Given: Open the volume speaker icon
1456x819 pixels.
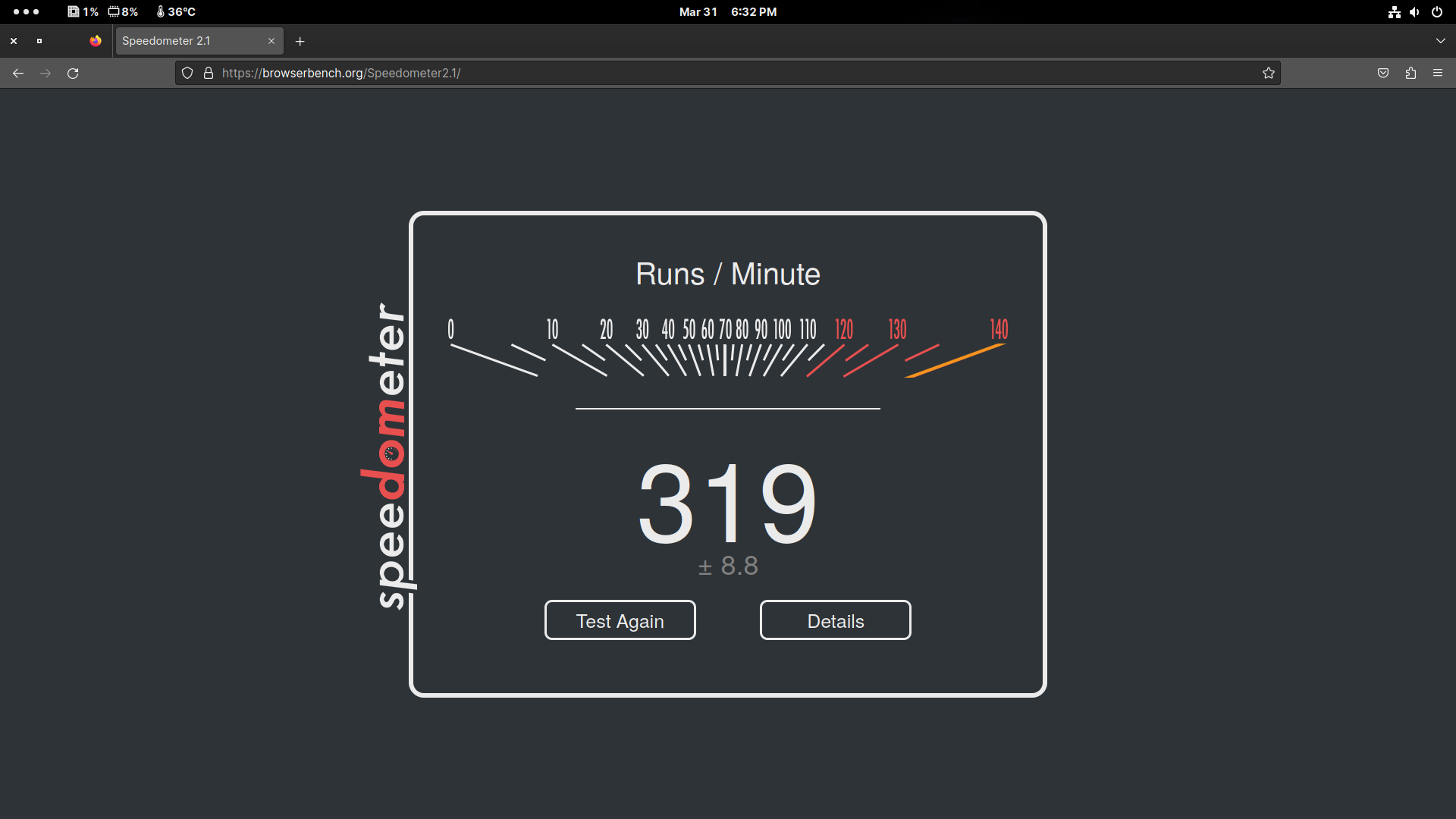Looking at the screenshot, I should coord(1414,12).
